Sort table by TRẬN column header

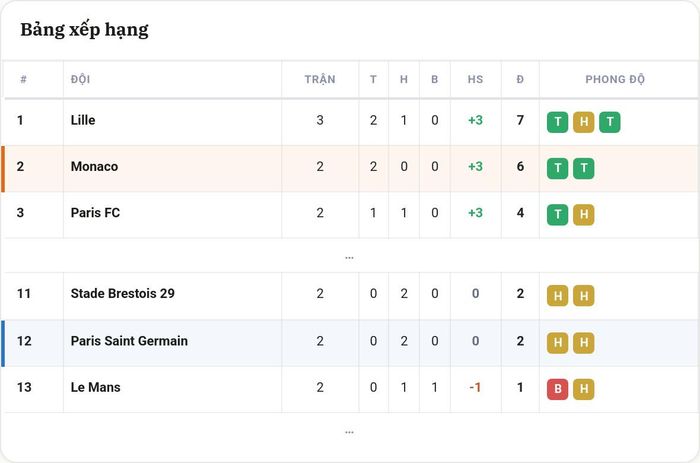[x=320, y=79]
